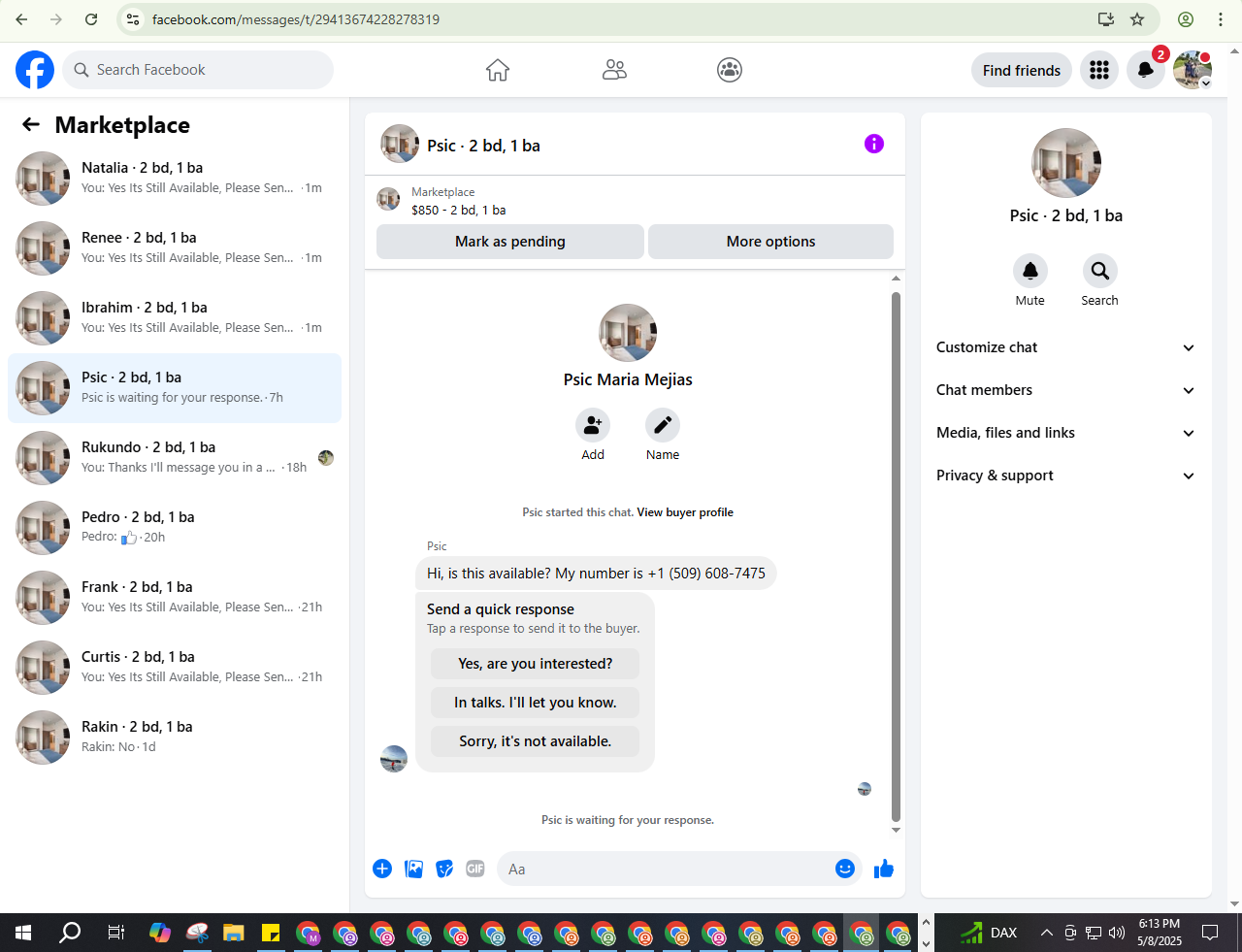The height and width of the screenshot is (952, 1242).
Task: Open more actions plus icon
Action: click(382, 869)
